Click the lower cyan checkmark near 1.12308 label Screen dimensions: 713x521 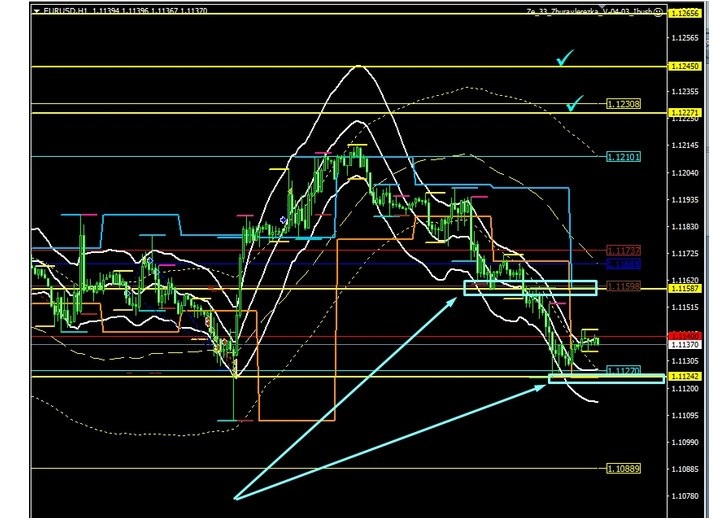point(574,103)
